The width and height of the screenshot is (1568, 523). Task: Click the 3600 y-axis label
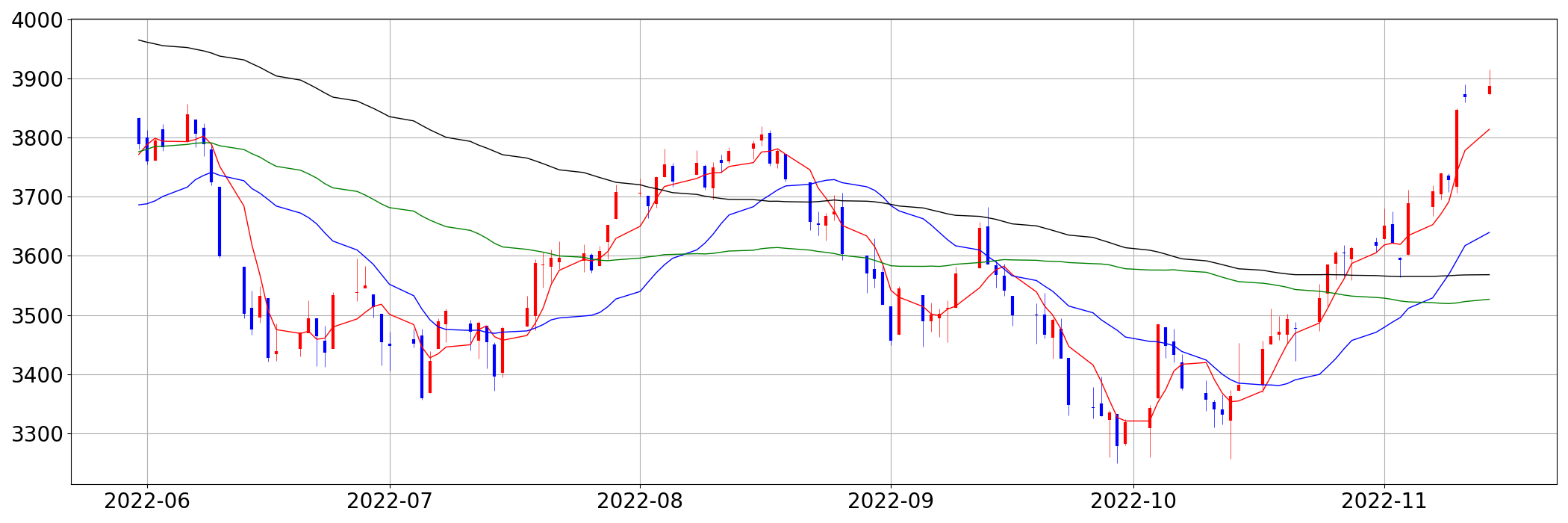37,256
